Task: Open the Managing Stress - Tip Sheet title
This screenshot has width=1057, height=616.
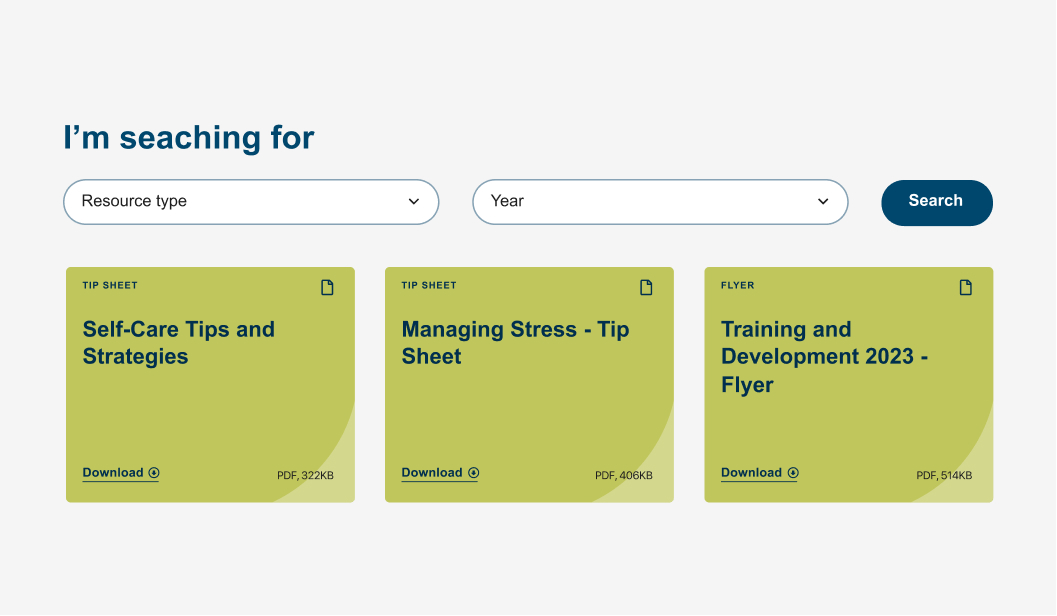Action: click(515, 343)
